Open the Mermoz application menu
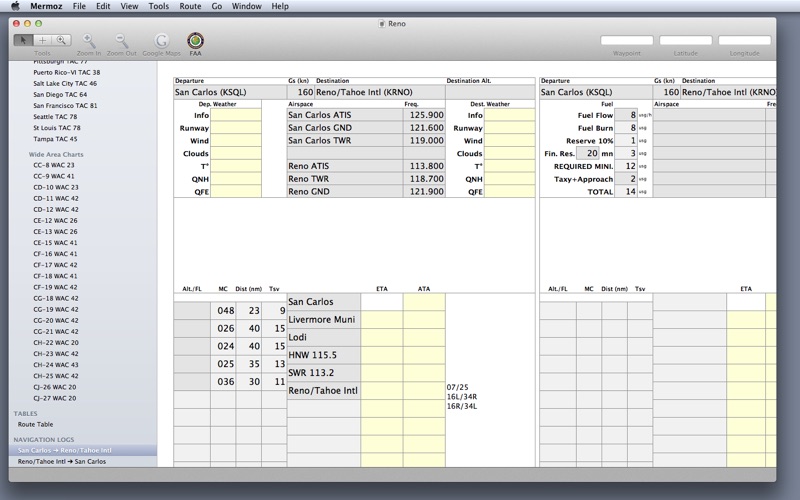The width and height of the screenshot is (800, 500). point(46,6)
